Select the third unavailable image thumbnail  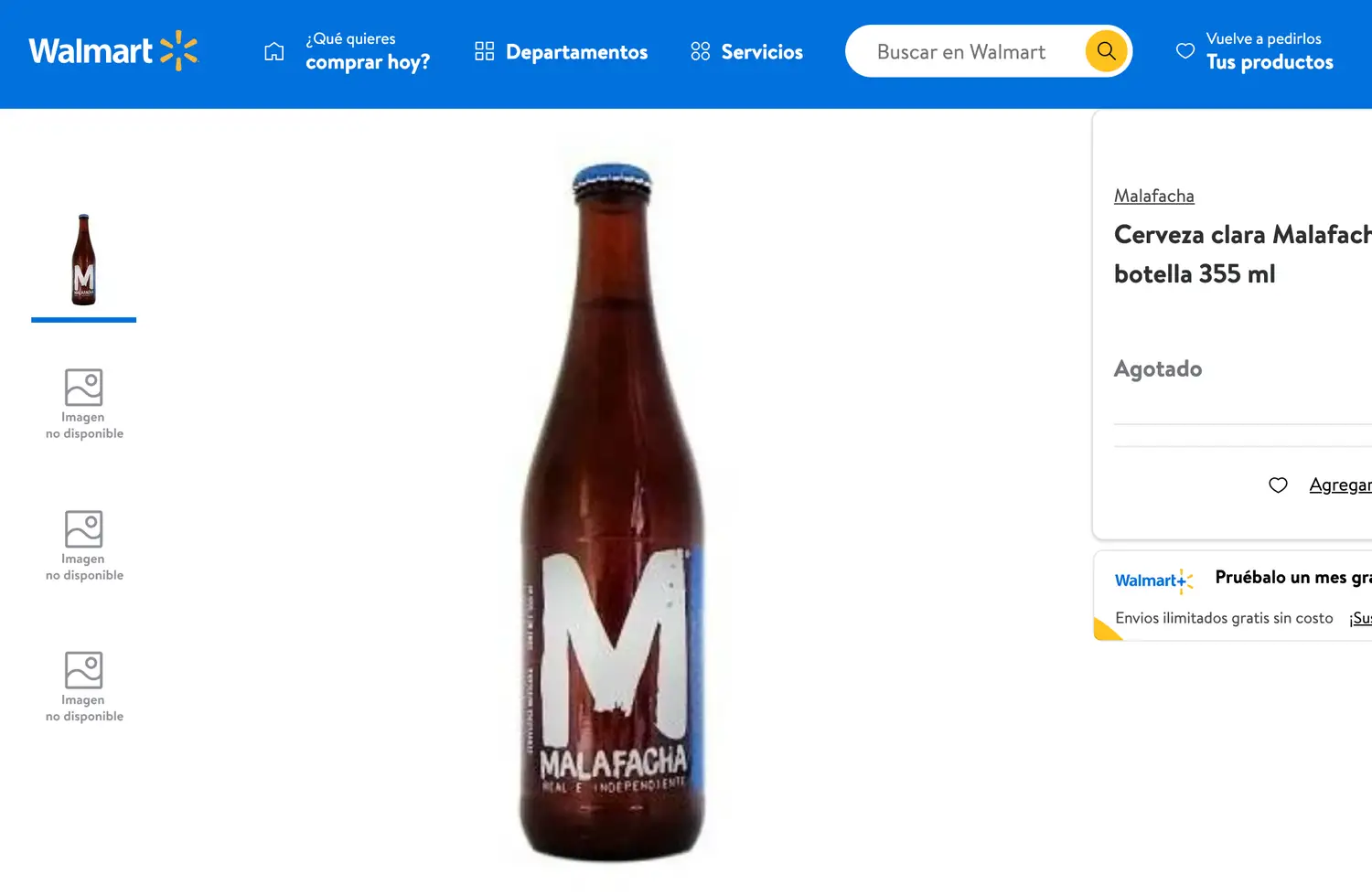coord(83,545)
